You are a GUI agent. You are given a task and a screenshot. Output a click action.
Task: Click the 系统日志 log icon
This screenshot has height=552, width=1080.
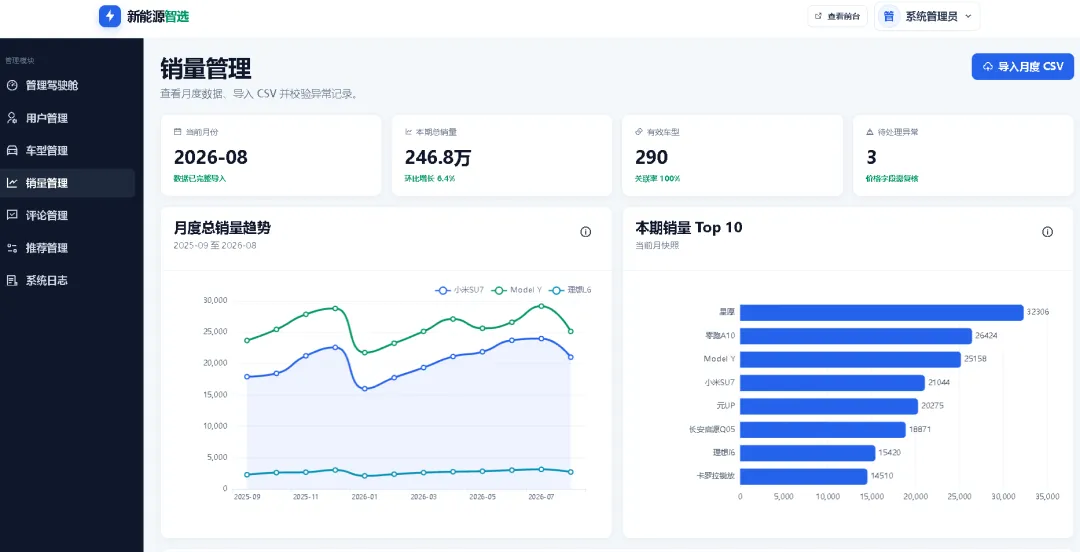tap(12, 280)
